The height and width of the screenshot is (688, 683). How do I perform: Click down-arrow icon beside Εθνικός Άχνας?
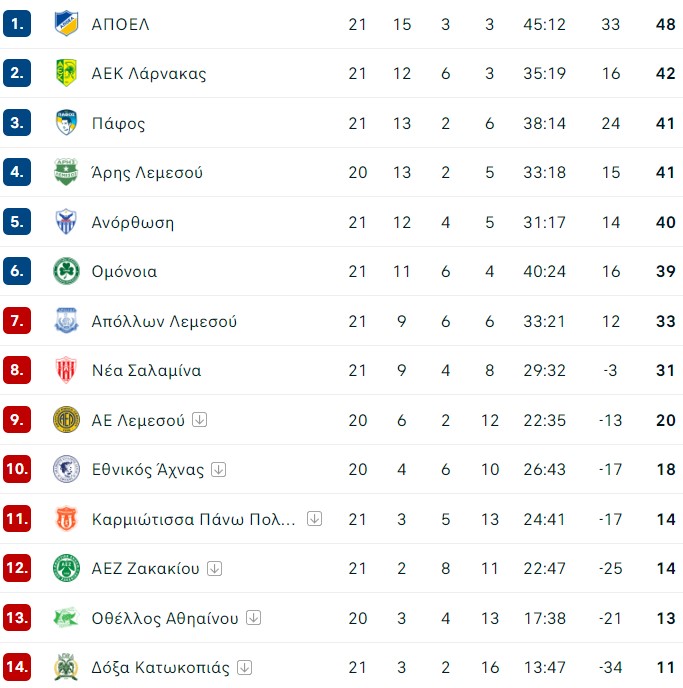point(218,469)
